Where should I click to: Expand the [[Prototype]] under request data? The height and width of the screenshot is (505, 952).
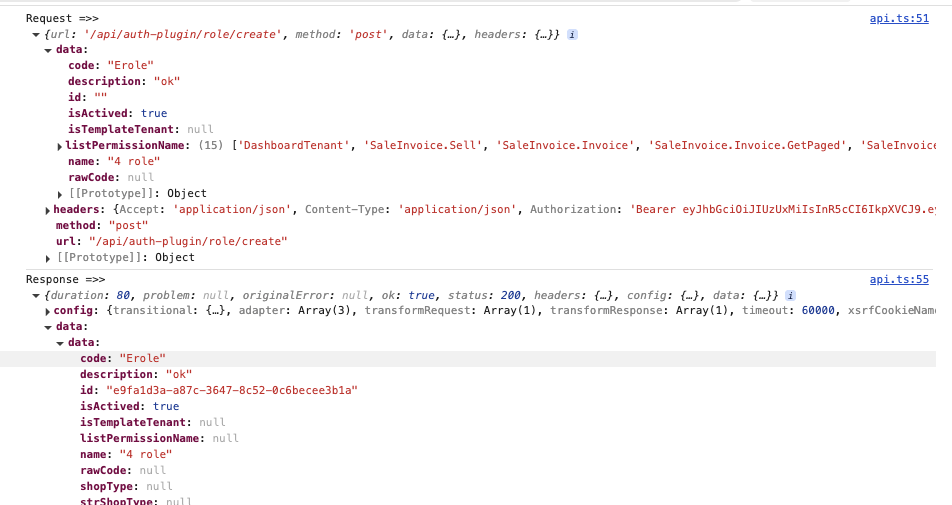click(x=60, y=194)
